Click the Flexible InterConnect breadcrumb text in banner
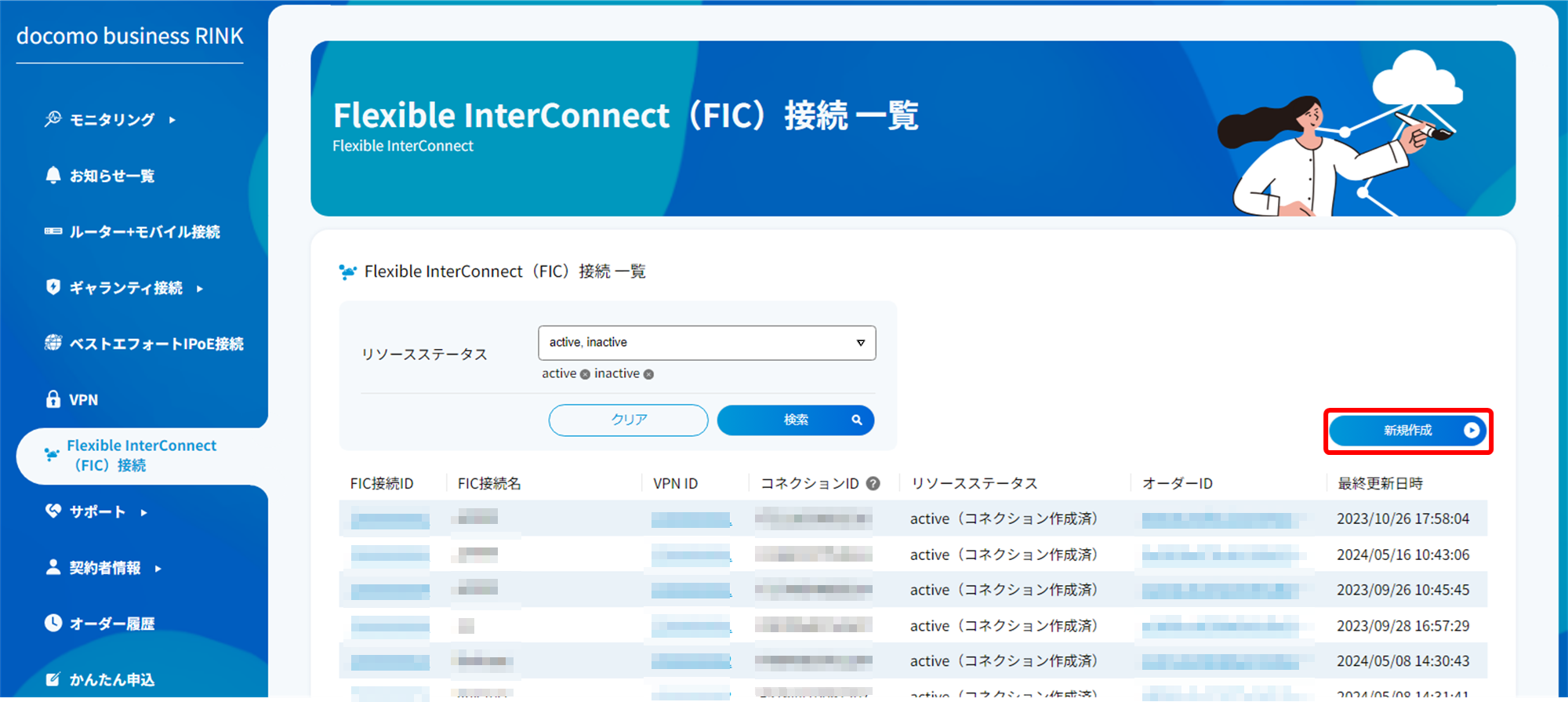This screenshot has height=702, width=1568. [x=403, y=146]
